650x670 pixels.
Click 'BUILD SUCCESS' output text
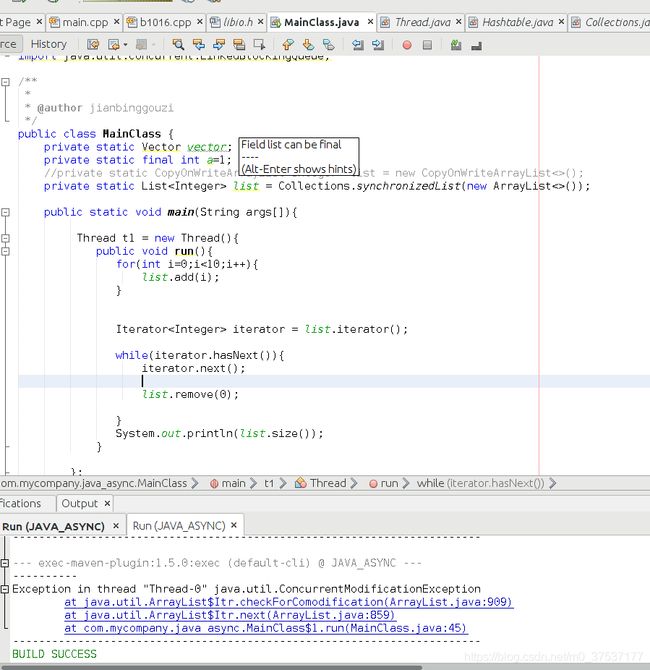pyautogui.click(x=54, y=654)
